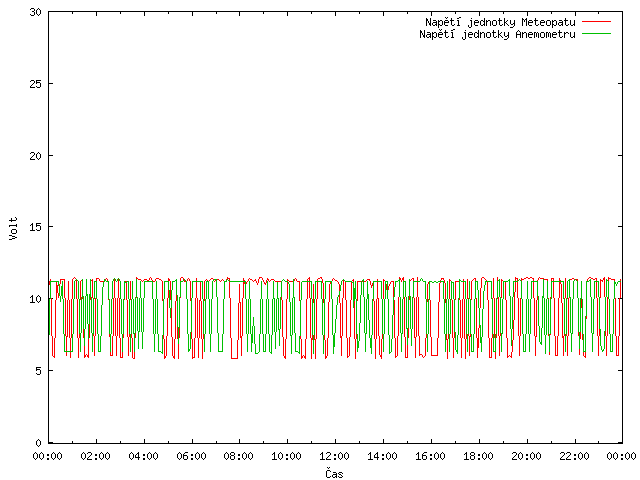Image resolution: width=640 pixels, height=480 pixels.
Task: Click the x-axis time label 16:00
Action: point(430,456)
